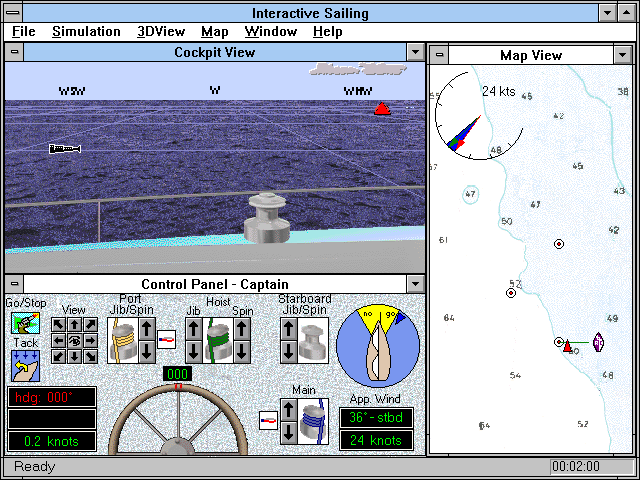Click the View up-right diagonal arrow
Image resolution: width=640 pixels, height=480 pixels.
[x=90, y=324]
